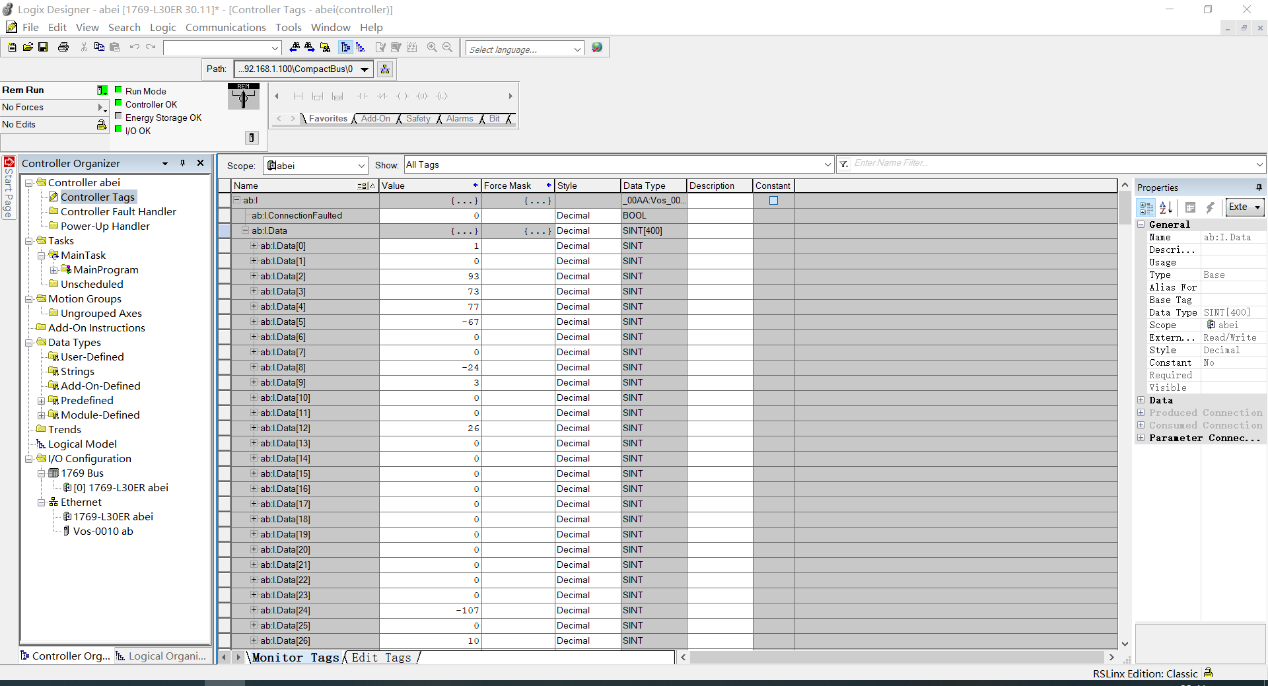
Task: Expand the ab:I.Data[0] tag row
Action: tap(254, 246)
